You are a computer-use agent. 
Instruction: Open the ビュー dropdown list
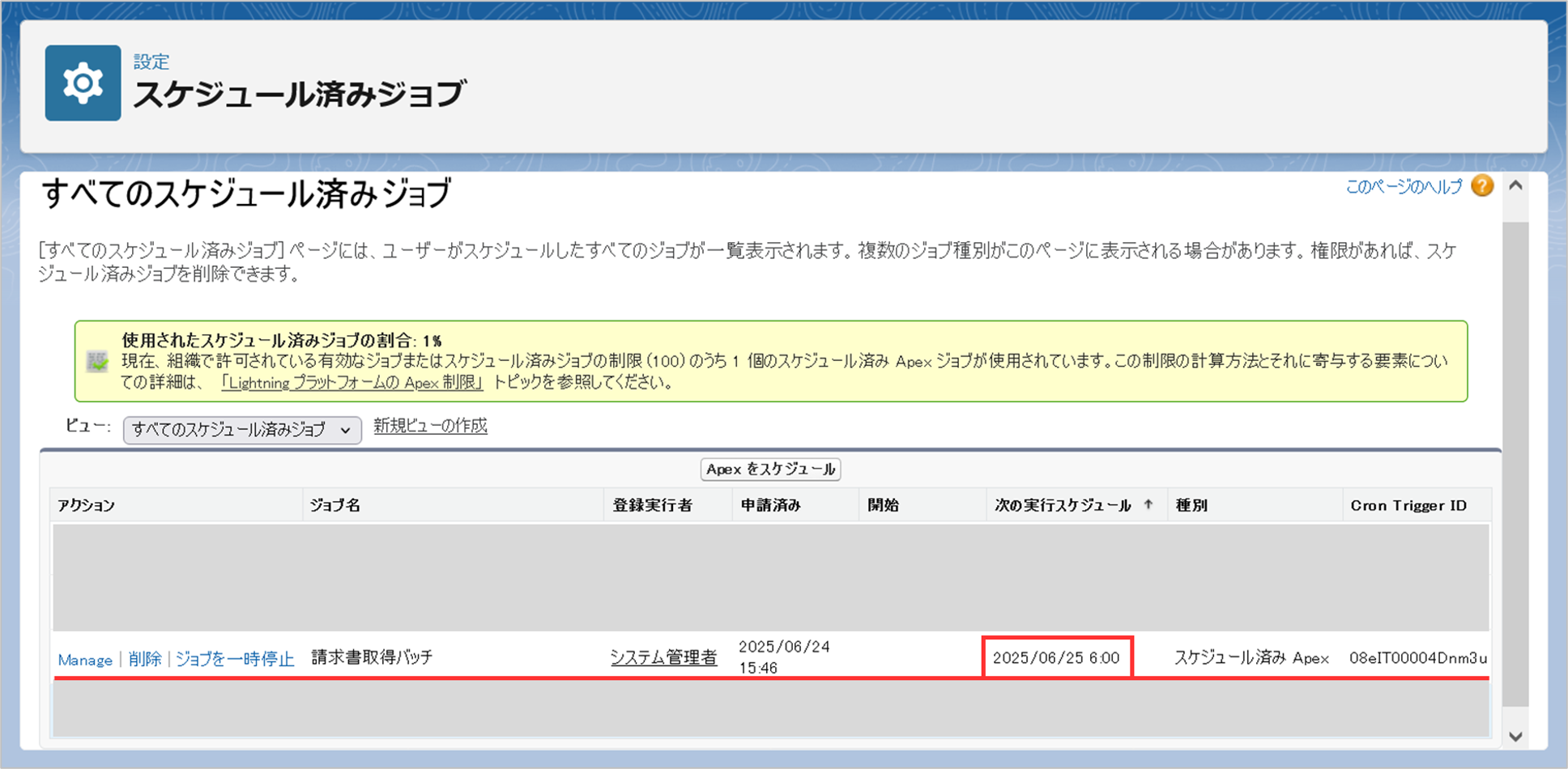[241, 430]
